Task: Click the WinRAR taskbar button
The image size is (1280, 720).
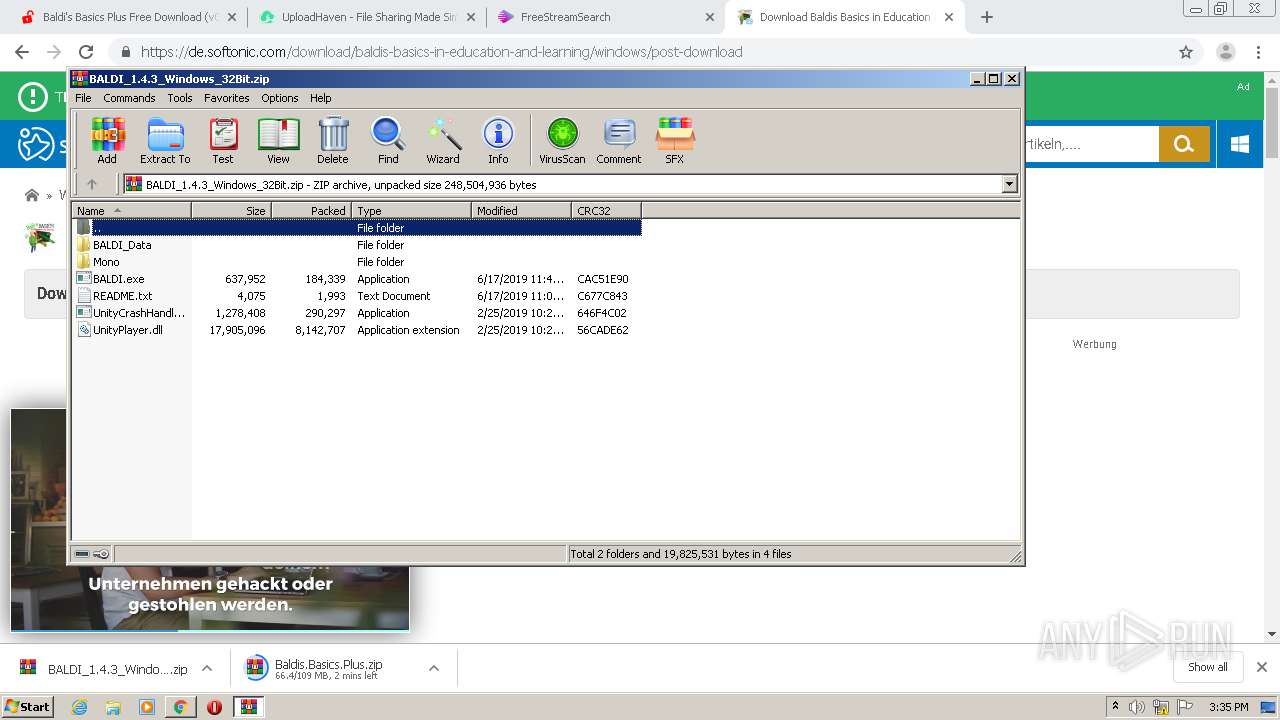Action: [248, 707]
